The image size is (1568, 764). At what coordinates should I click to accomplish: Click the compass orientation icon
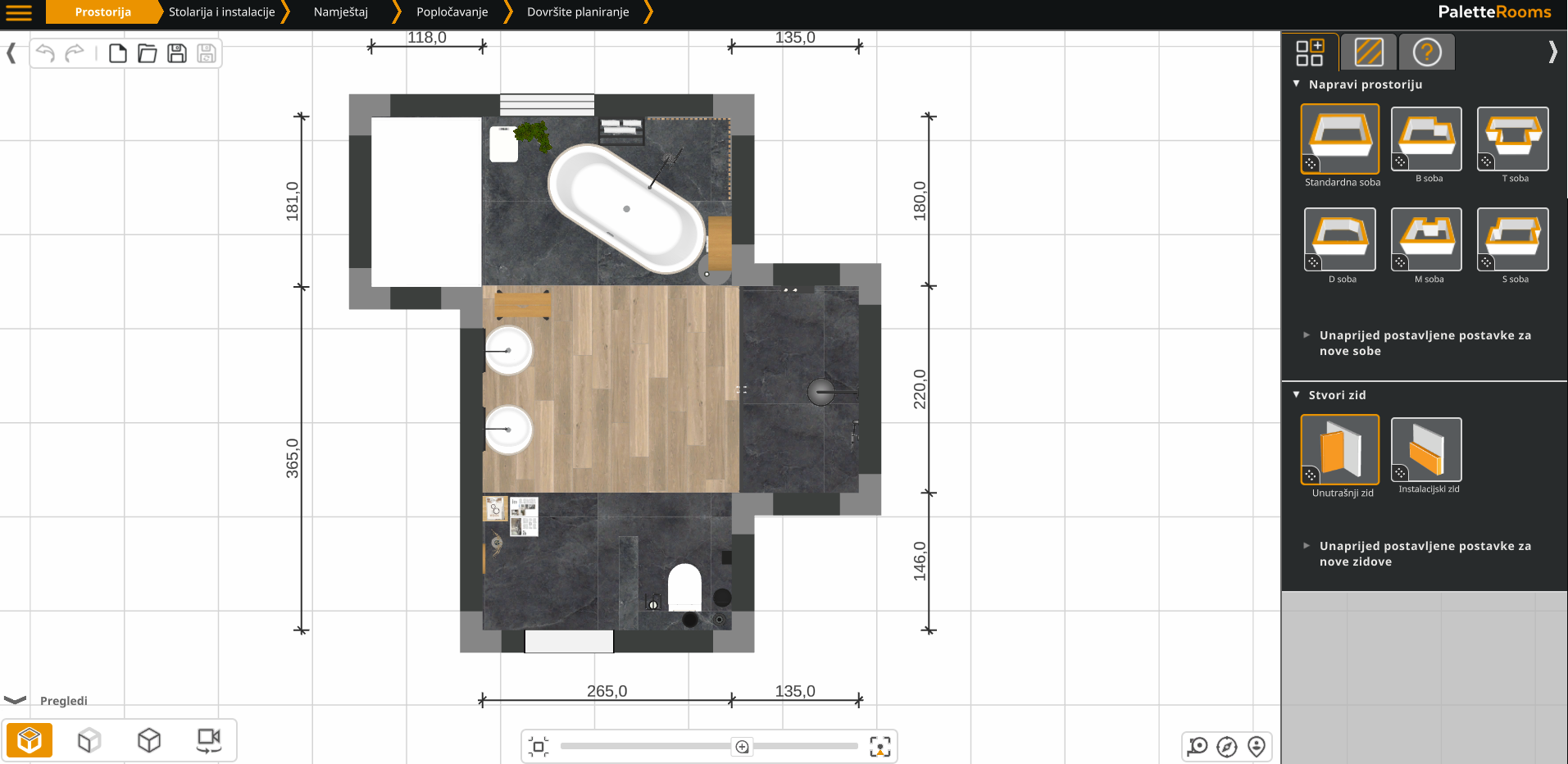click(x=1227, y=746)
